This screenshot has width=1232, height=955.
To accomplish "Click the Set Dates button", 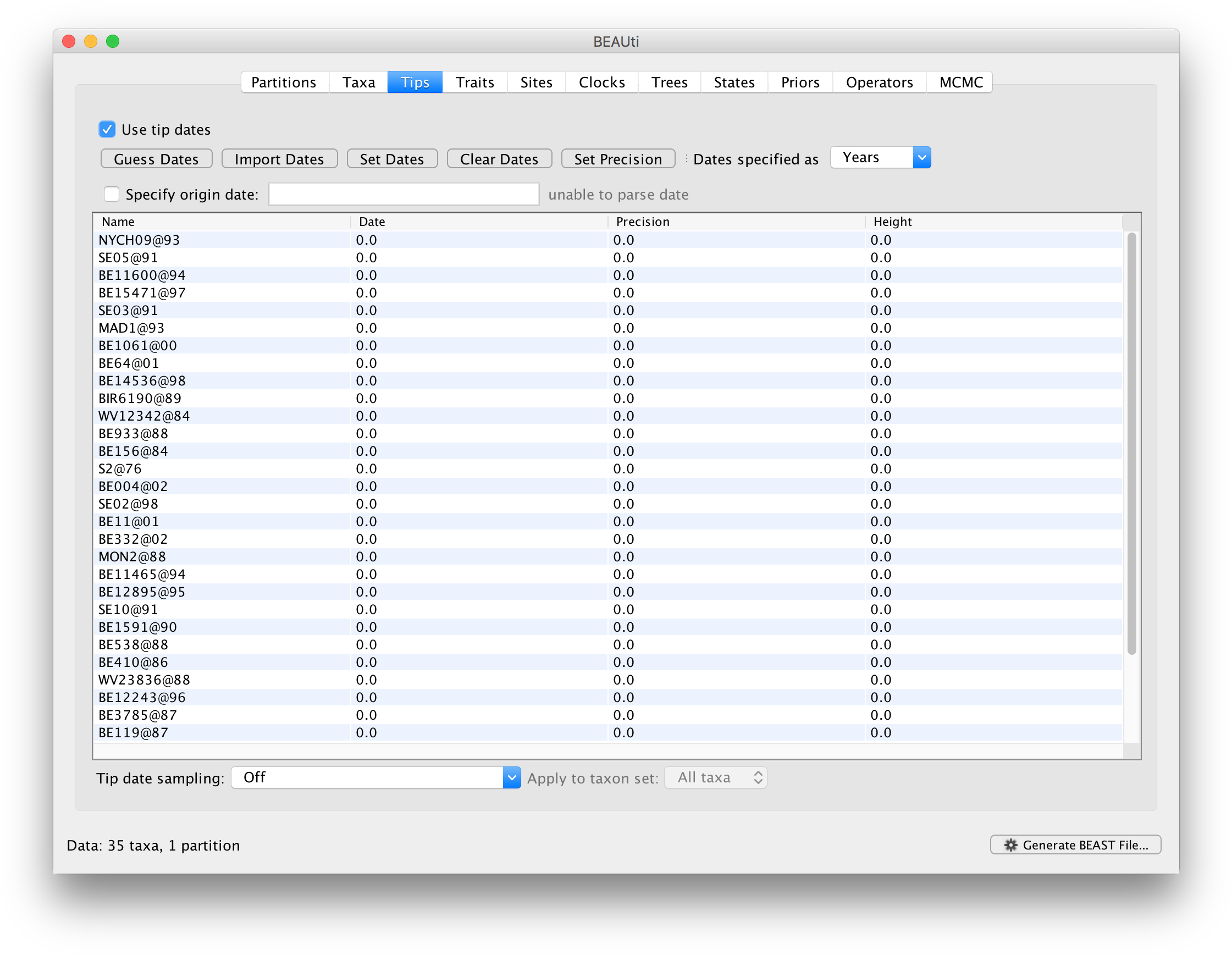I will point(391,158).
